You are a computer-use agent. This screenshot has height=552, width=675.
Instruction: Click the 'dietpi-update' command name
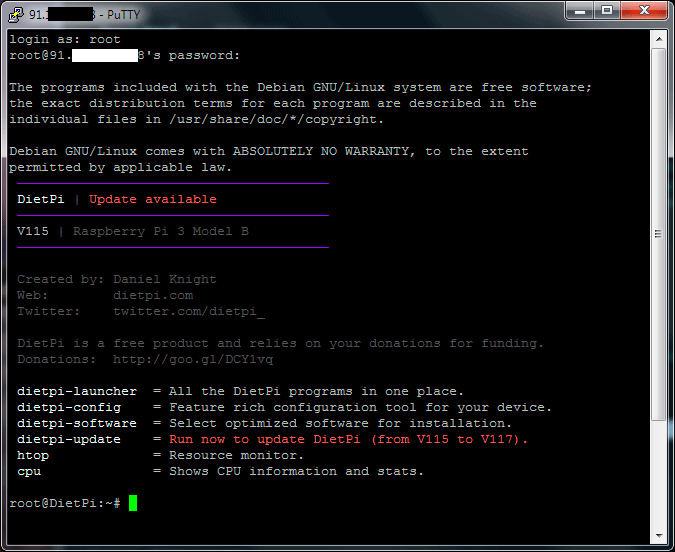[69, 439]
